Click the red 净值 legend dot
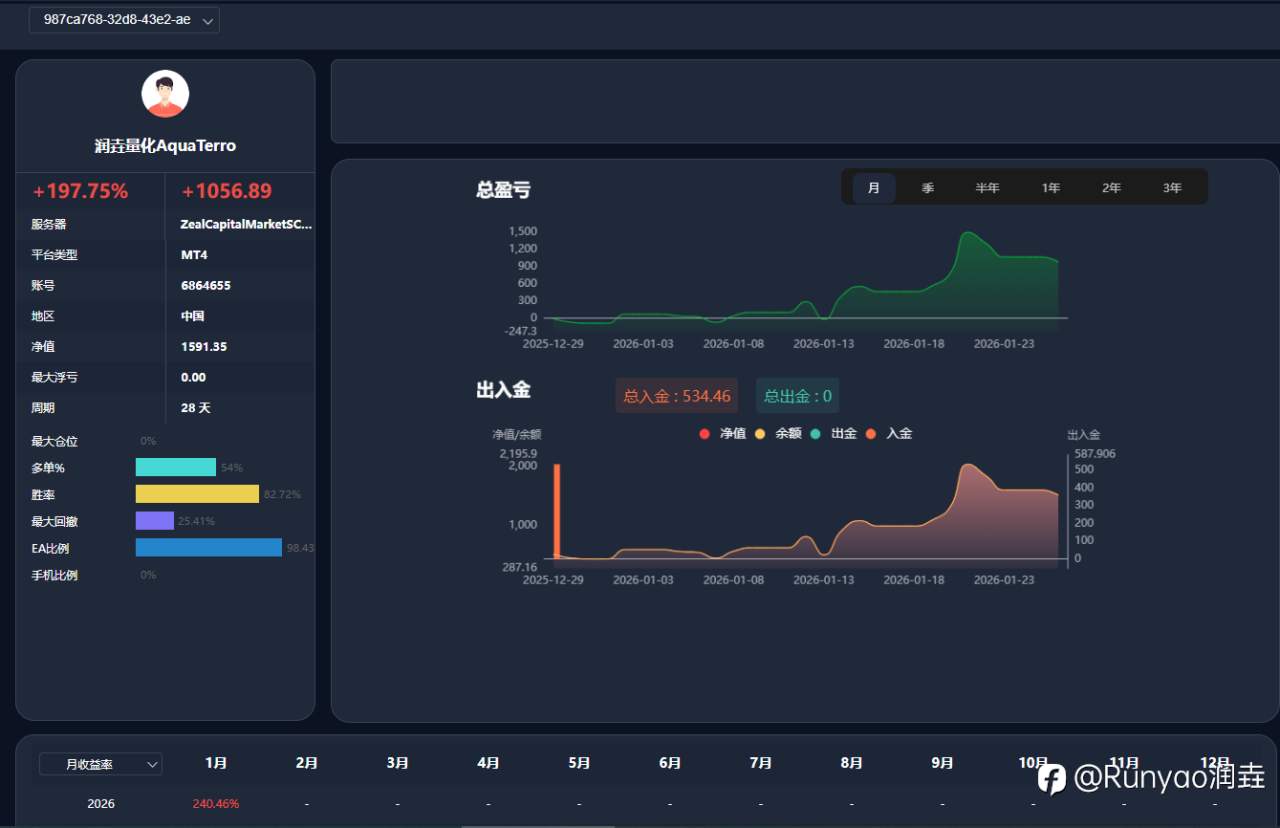 point(703,433)
